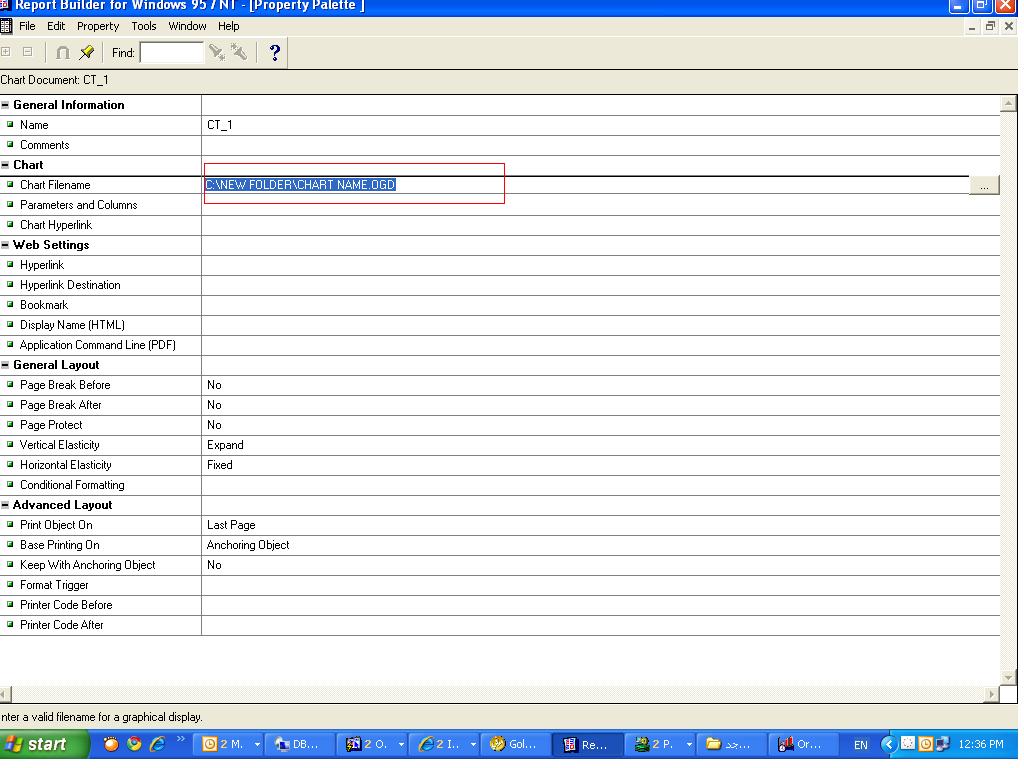This screenshot has height=768, width=1024.
Task: Click the Find Next flashlight icon
Action: [216, 53]
